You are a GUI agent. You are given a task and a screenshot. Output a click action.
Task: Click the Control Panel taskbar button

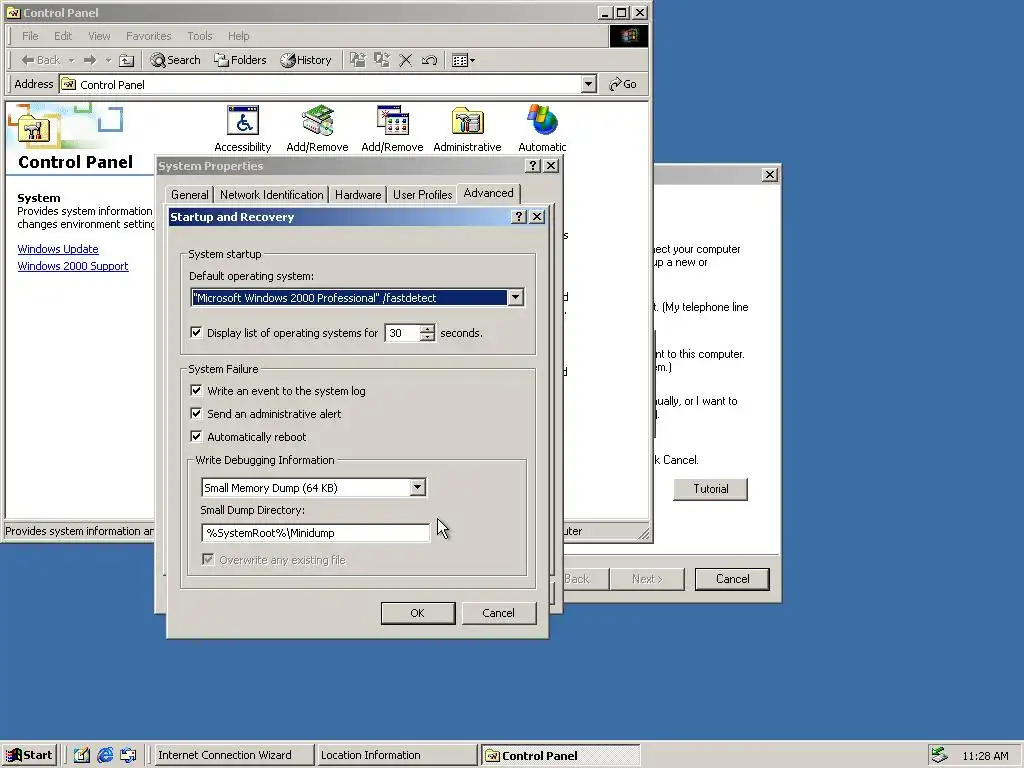560,756
